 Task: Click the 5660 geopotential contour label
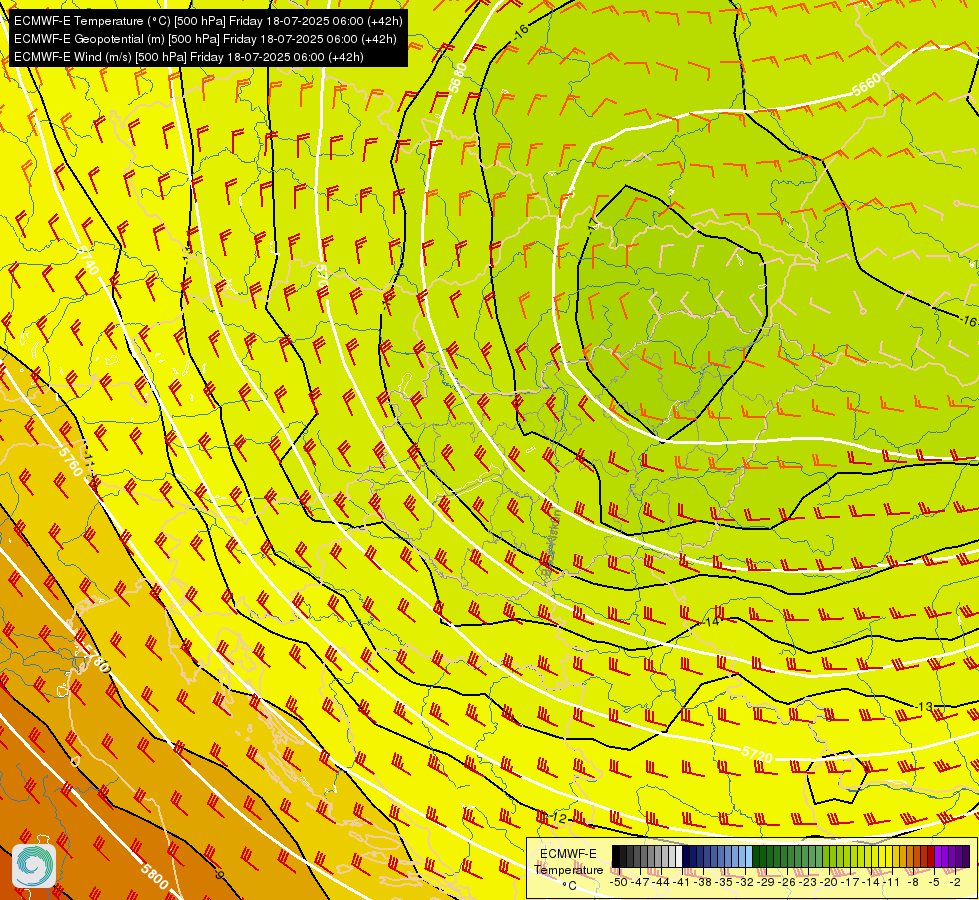(x=866, y=84)
